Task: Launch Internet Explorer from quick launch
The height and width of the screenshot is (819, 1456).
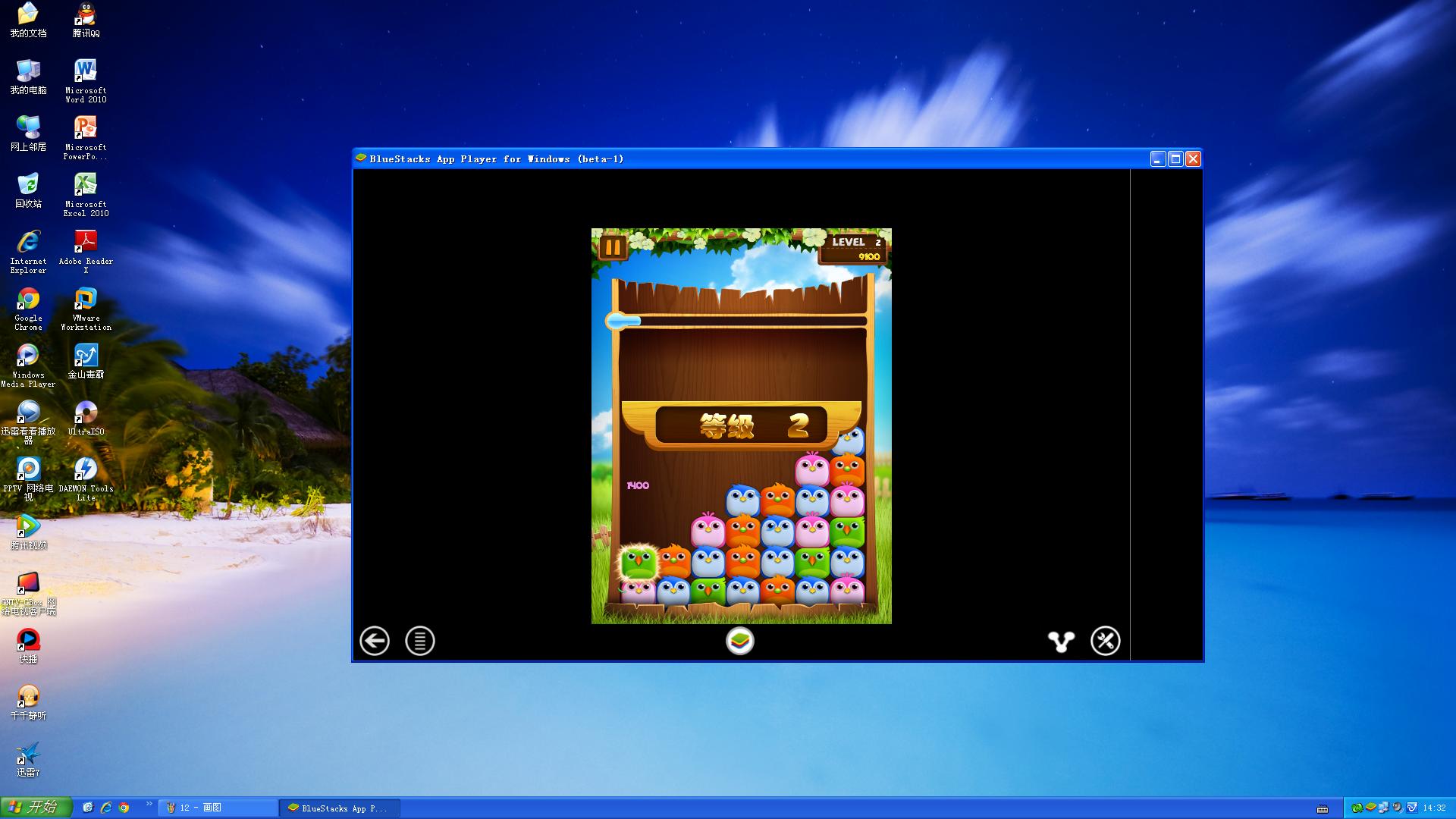Action: pyautogui.click(x=106, y=808)
